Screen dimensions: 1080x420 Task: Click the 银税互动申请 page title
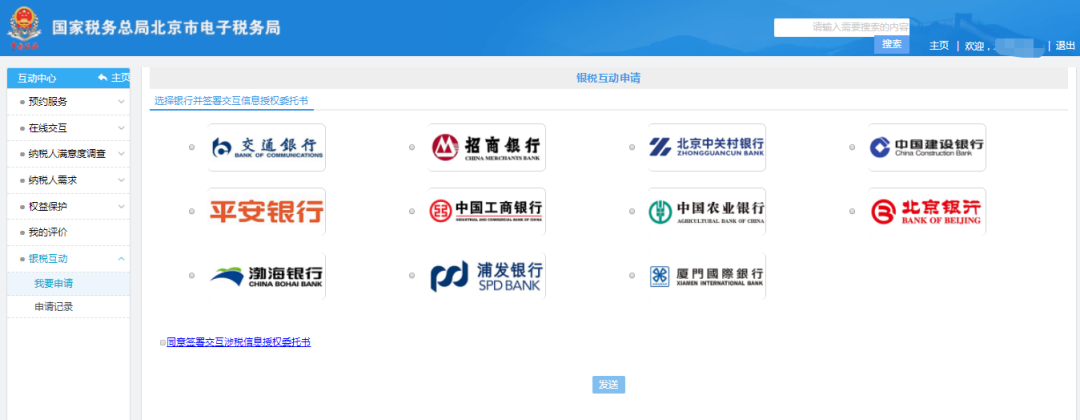[x=609, y=78]
